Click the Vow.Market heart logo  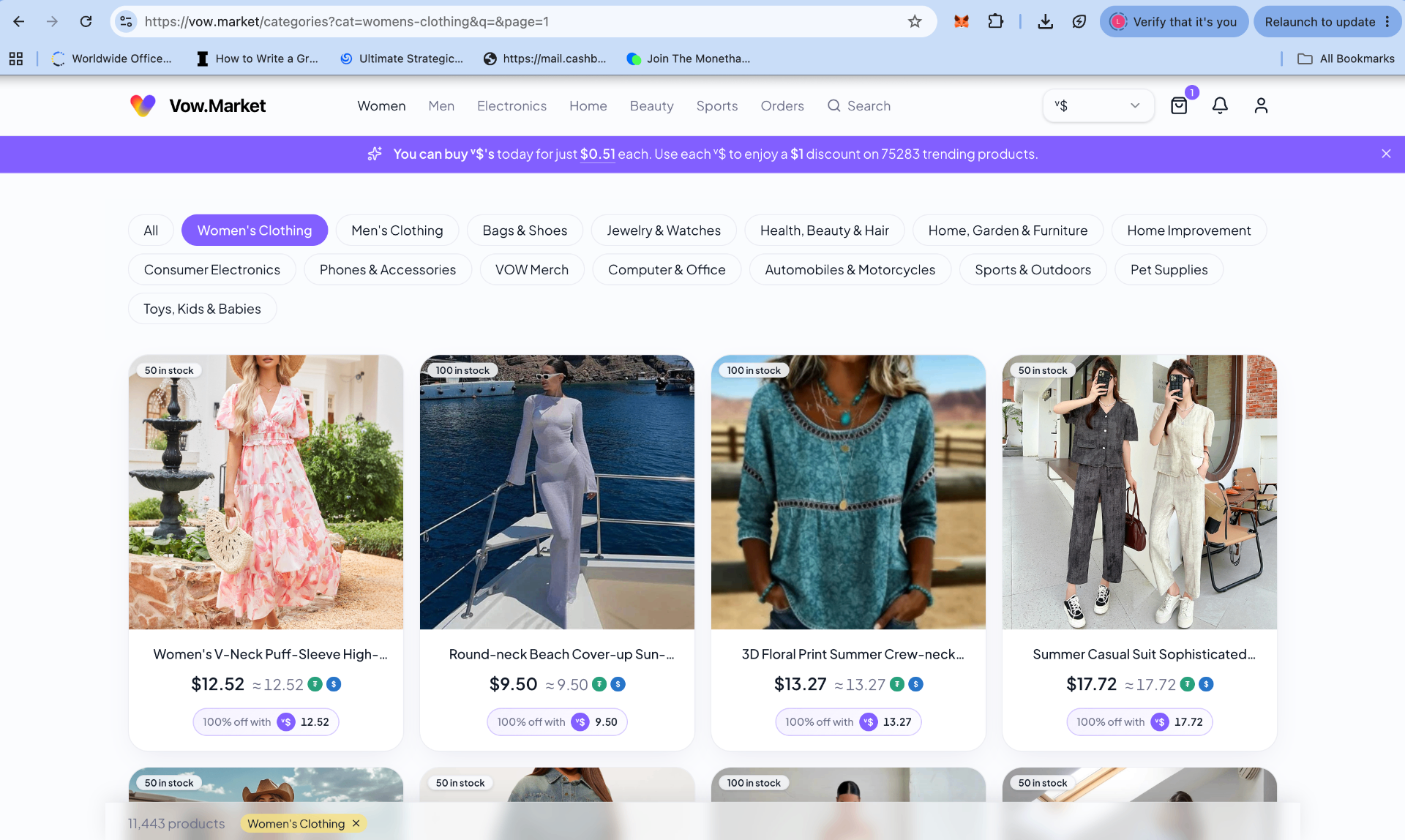point(143,106)
